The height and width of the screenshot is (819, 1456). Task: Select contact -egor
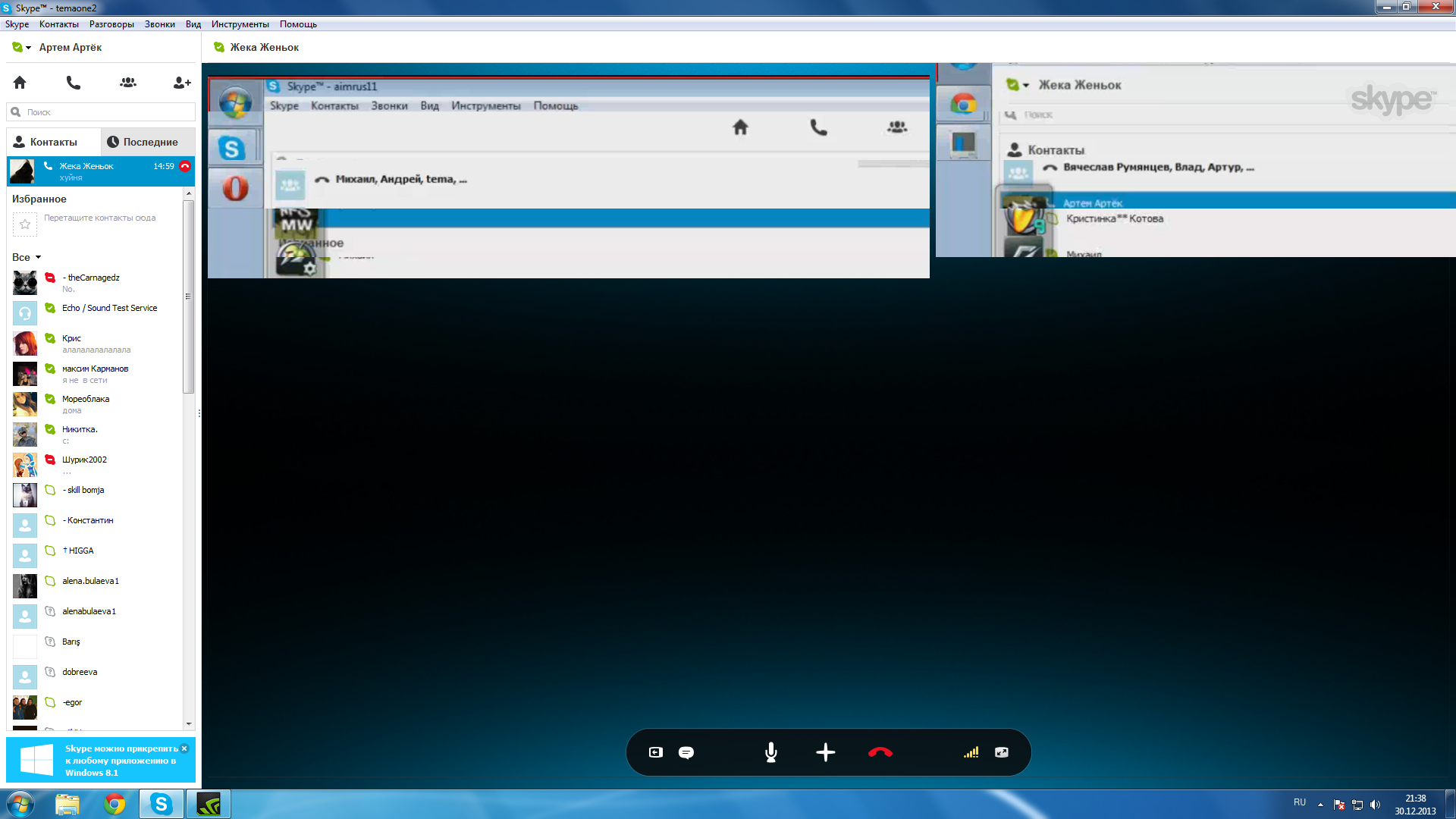pos(95,708)
